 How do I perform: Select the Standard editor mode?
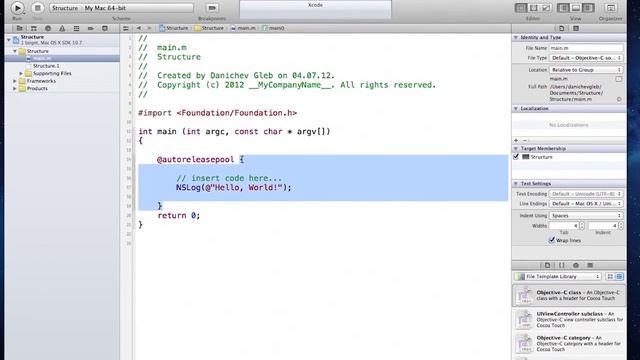pyautogui.click(x=521, y=8)
